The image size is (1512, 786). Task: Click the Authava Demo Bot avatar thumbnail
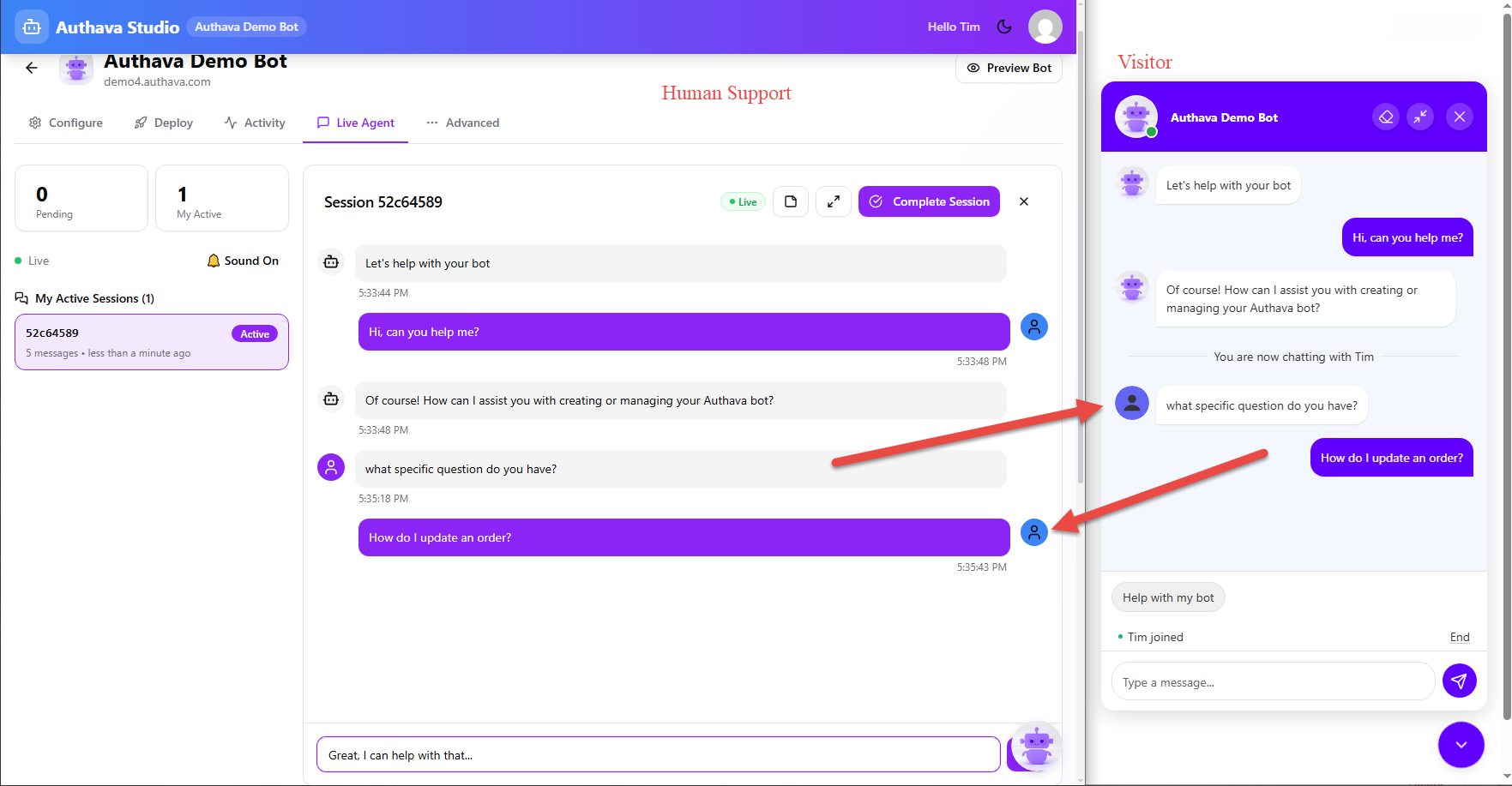[76, 69]
